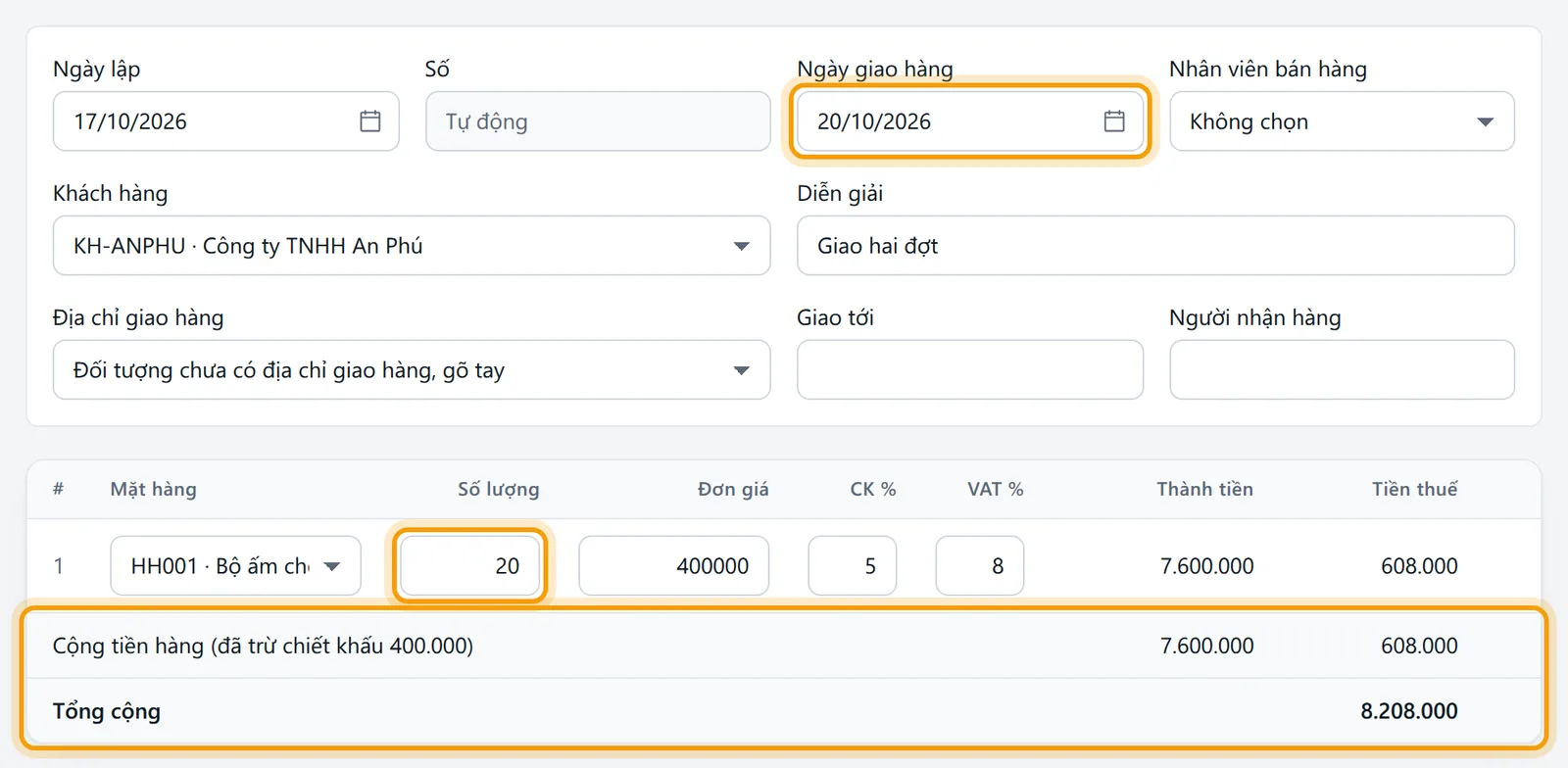Open the Mặt hàng HH001 item dropdown
This screenshot has width=1568, height=768.
(x=236, y=566)
